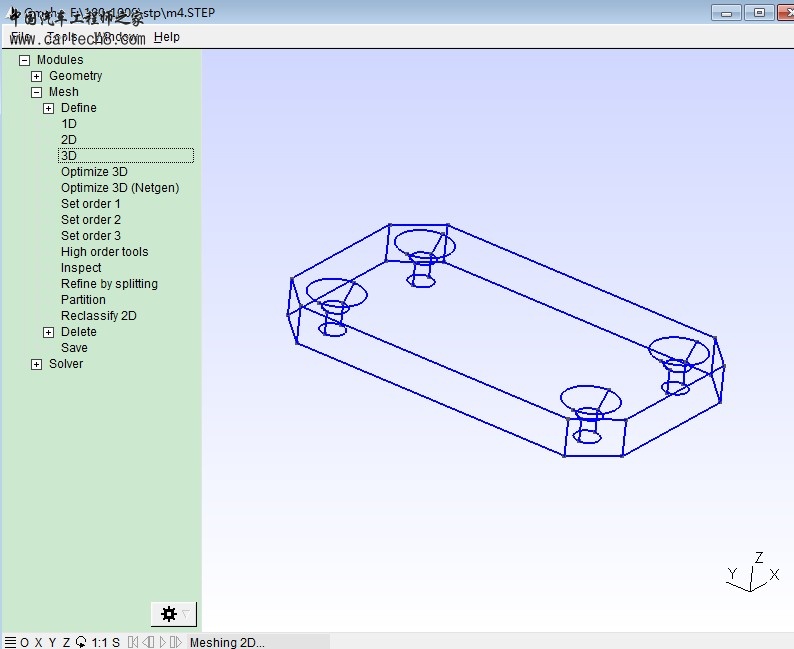This screenshot has height=649, width=794.
Task: Click the 2D mesh item
Action: pos(68,140)
